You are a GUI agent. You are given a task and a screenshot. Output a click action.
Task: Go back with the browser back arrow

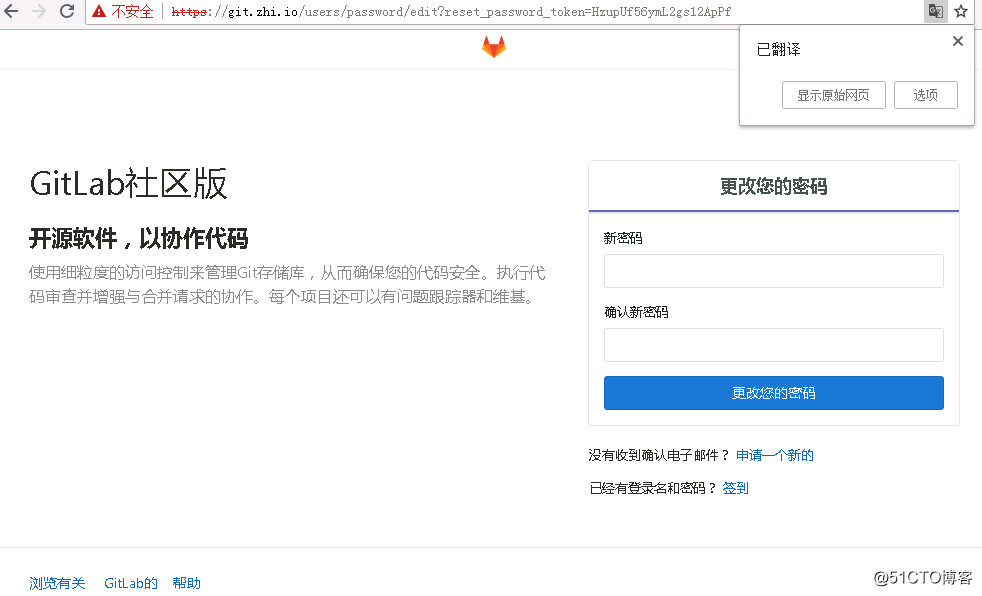point(11,11)
